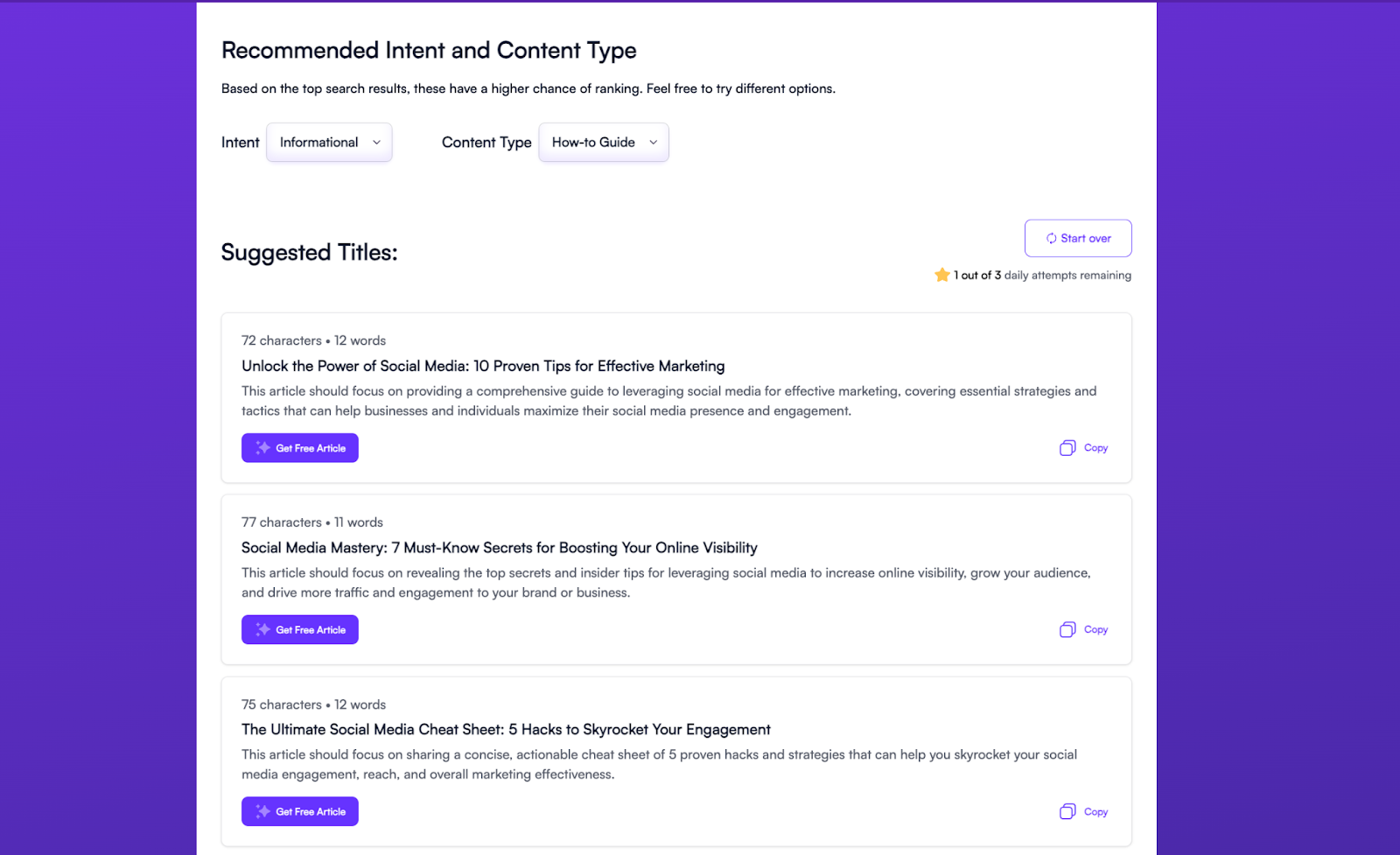The image size is (1400, 855).
Task: Click '77 characters • 11 words' text
Action: click(x=312, y=522)
